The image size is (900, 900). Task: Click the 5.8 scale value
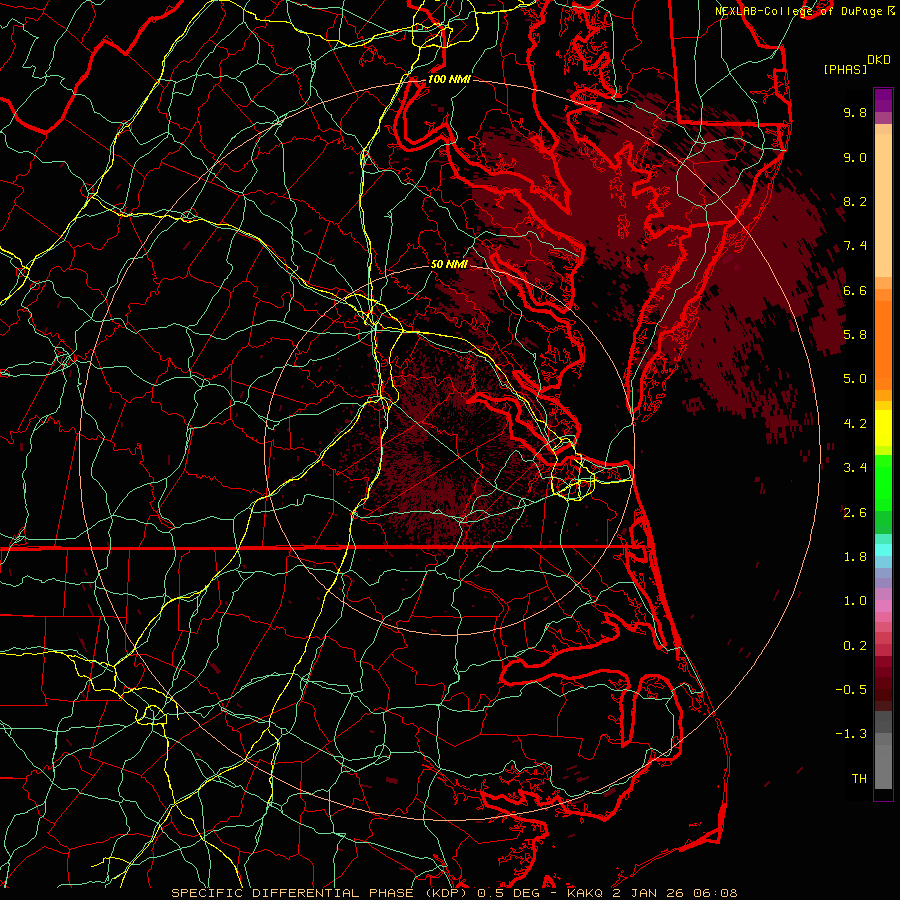pos(855,335)
